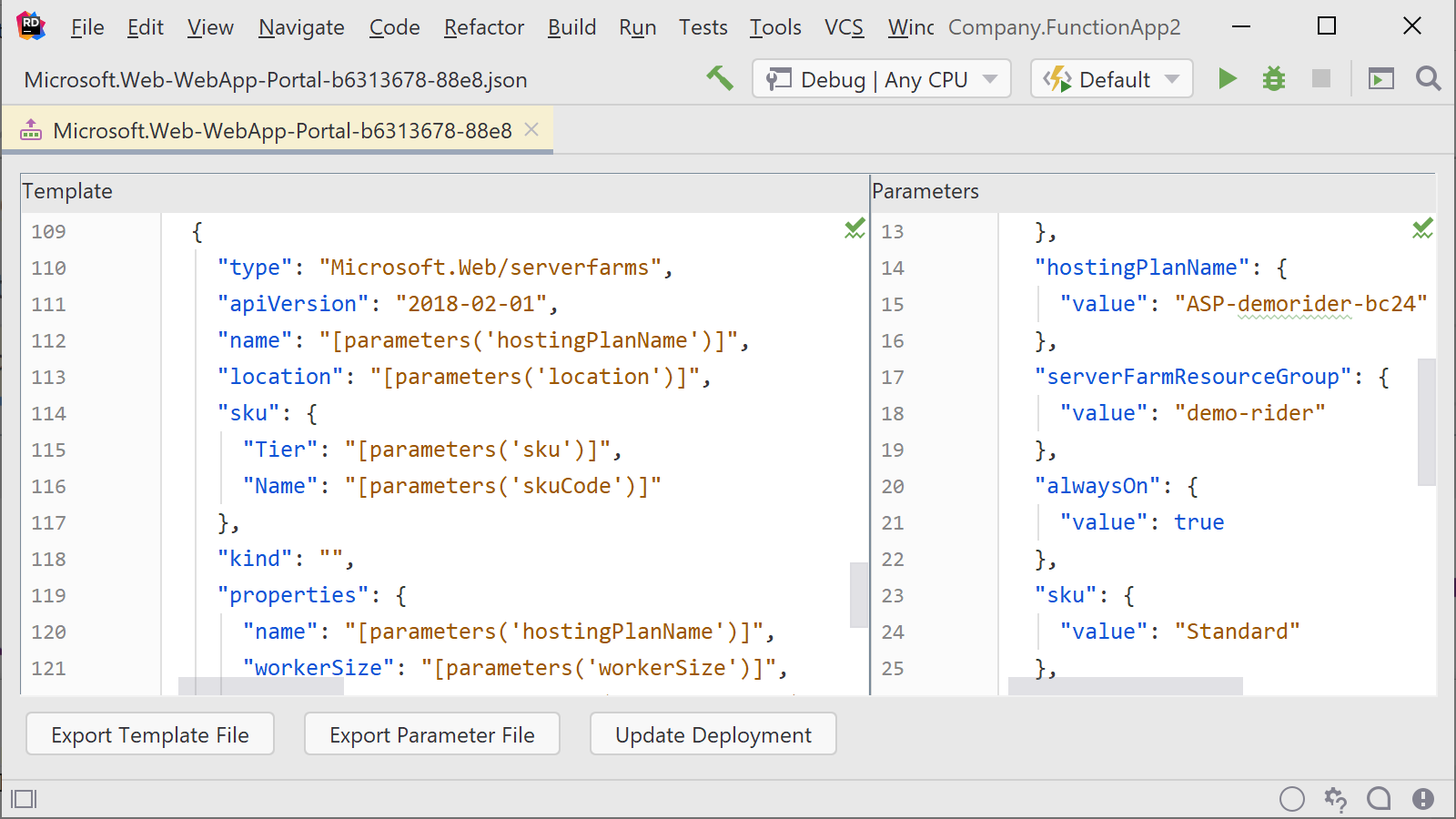Open the exclamation notifications icon
This screenshot has height=819, width=1456.
[x=1423, y=799]
